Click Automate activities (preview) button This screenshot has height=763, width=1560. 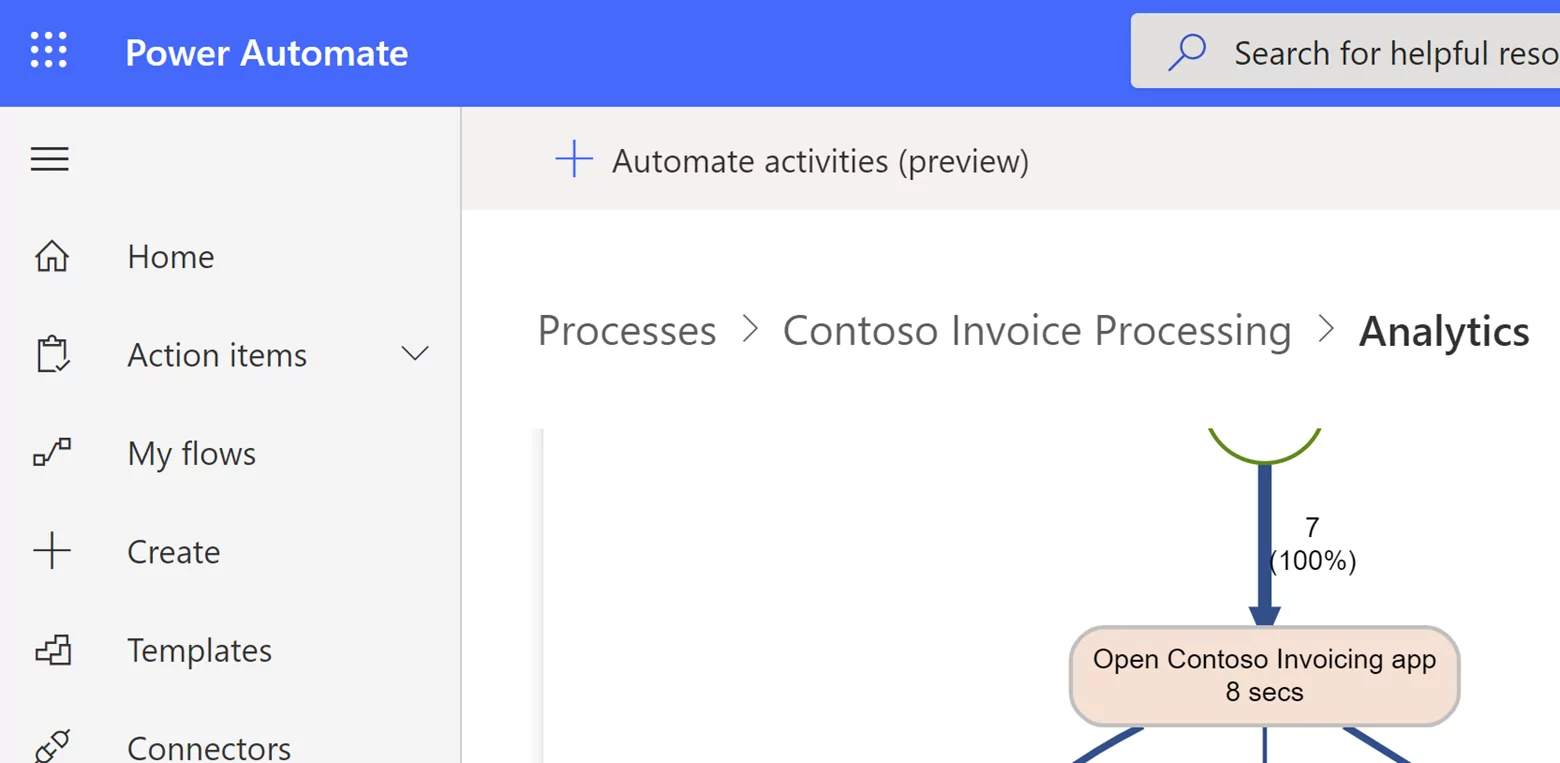[x=792, y=160]
